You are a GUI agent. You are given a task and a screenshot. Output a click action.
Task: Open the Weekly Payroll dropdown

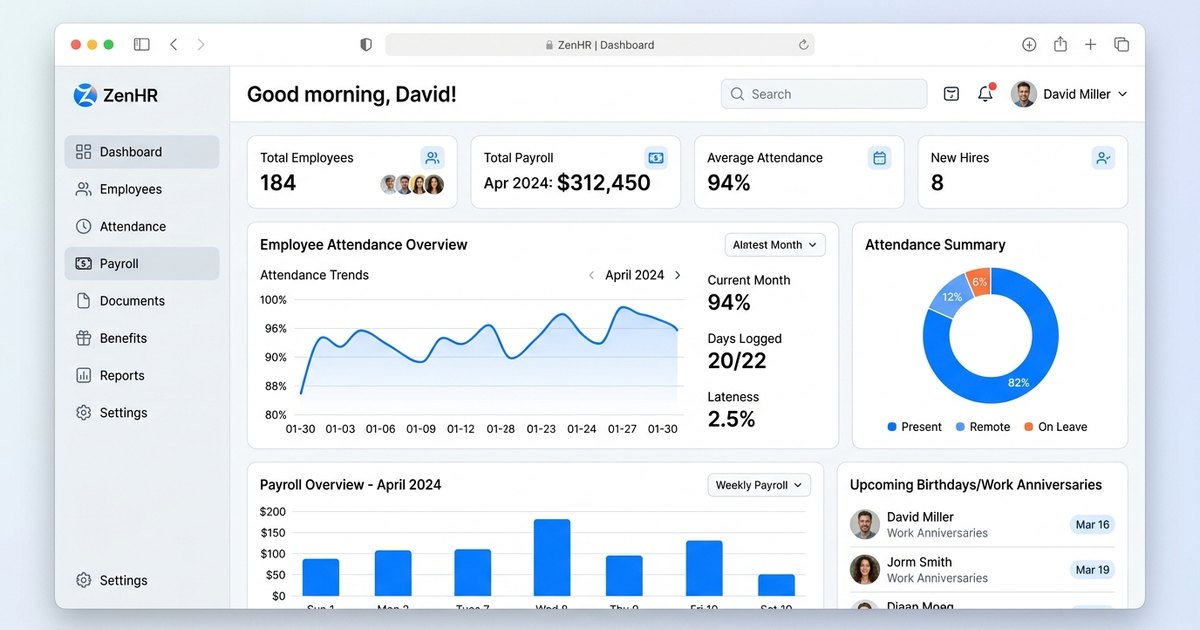(759, 485)
